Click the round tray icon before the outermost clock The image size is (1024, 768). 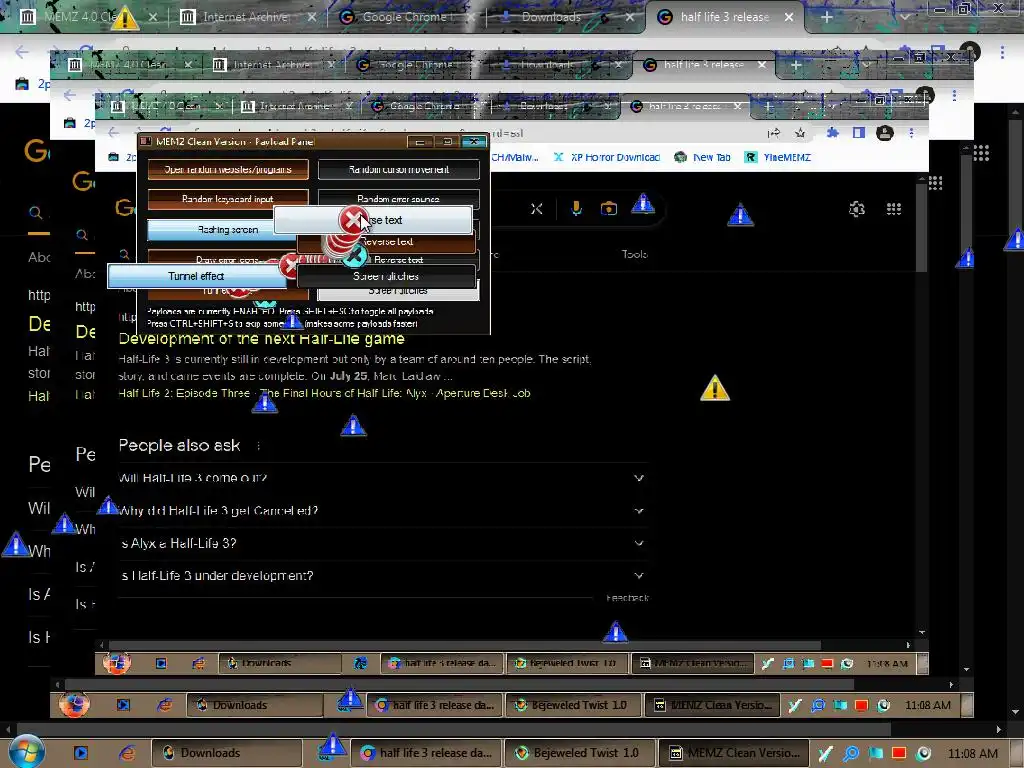pos(923,753)
